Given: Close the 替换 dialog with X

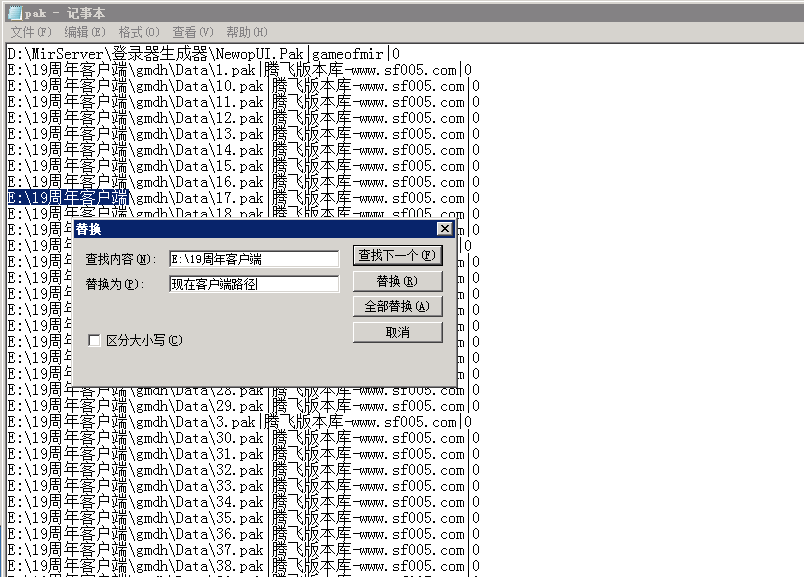Looking at the screenshot, I should coord(445,229).
